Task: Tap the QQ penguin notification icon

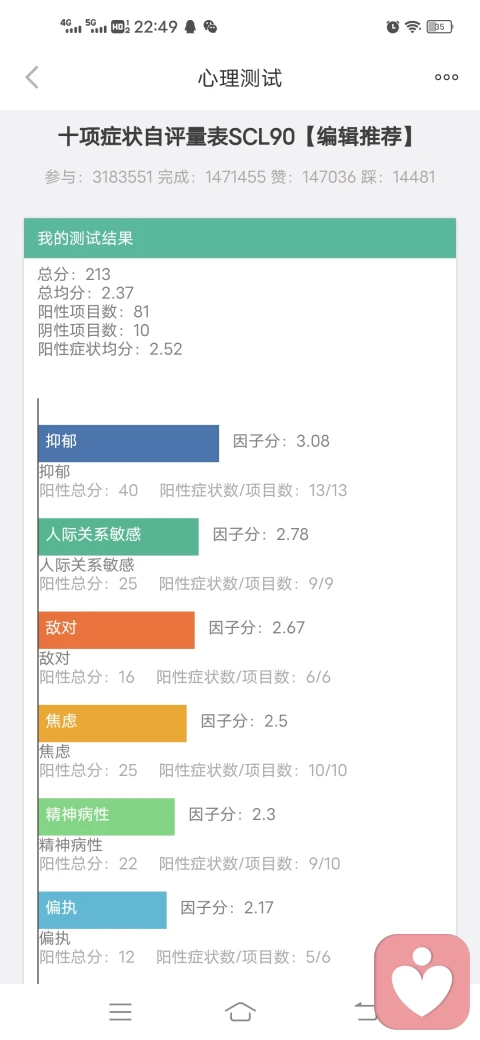Action: pyautogui.click(x=190, y=27)
